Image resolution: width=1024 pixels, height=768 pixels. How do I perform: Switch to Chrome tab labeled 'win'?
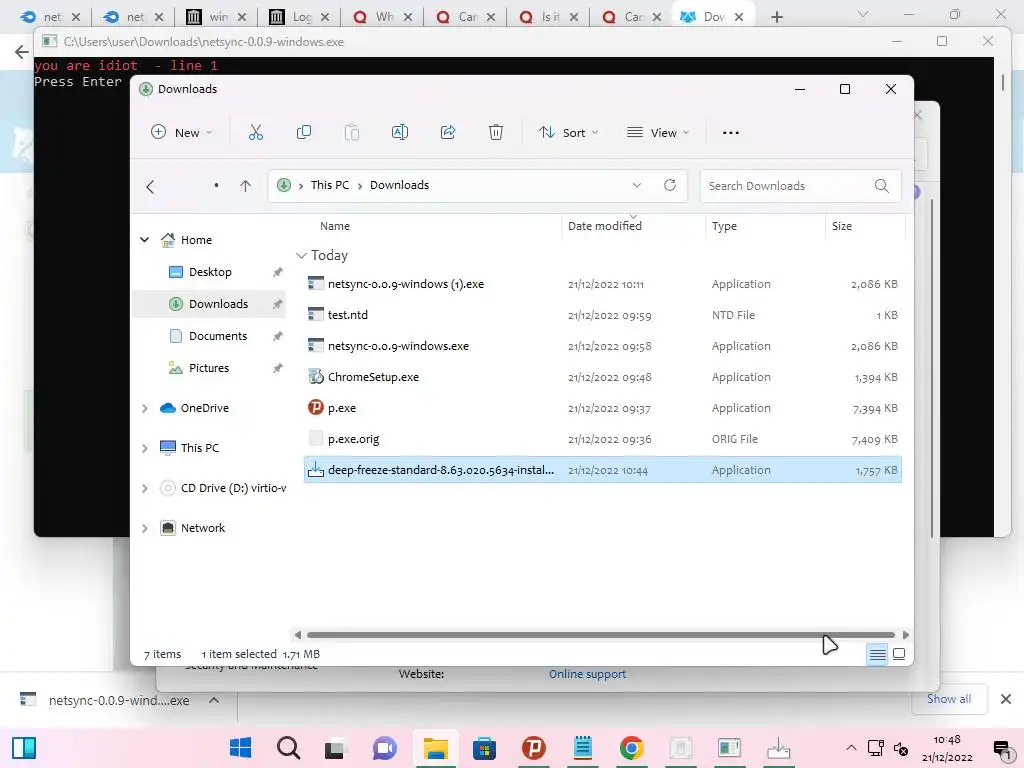point(216,17)
